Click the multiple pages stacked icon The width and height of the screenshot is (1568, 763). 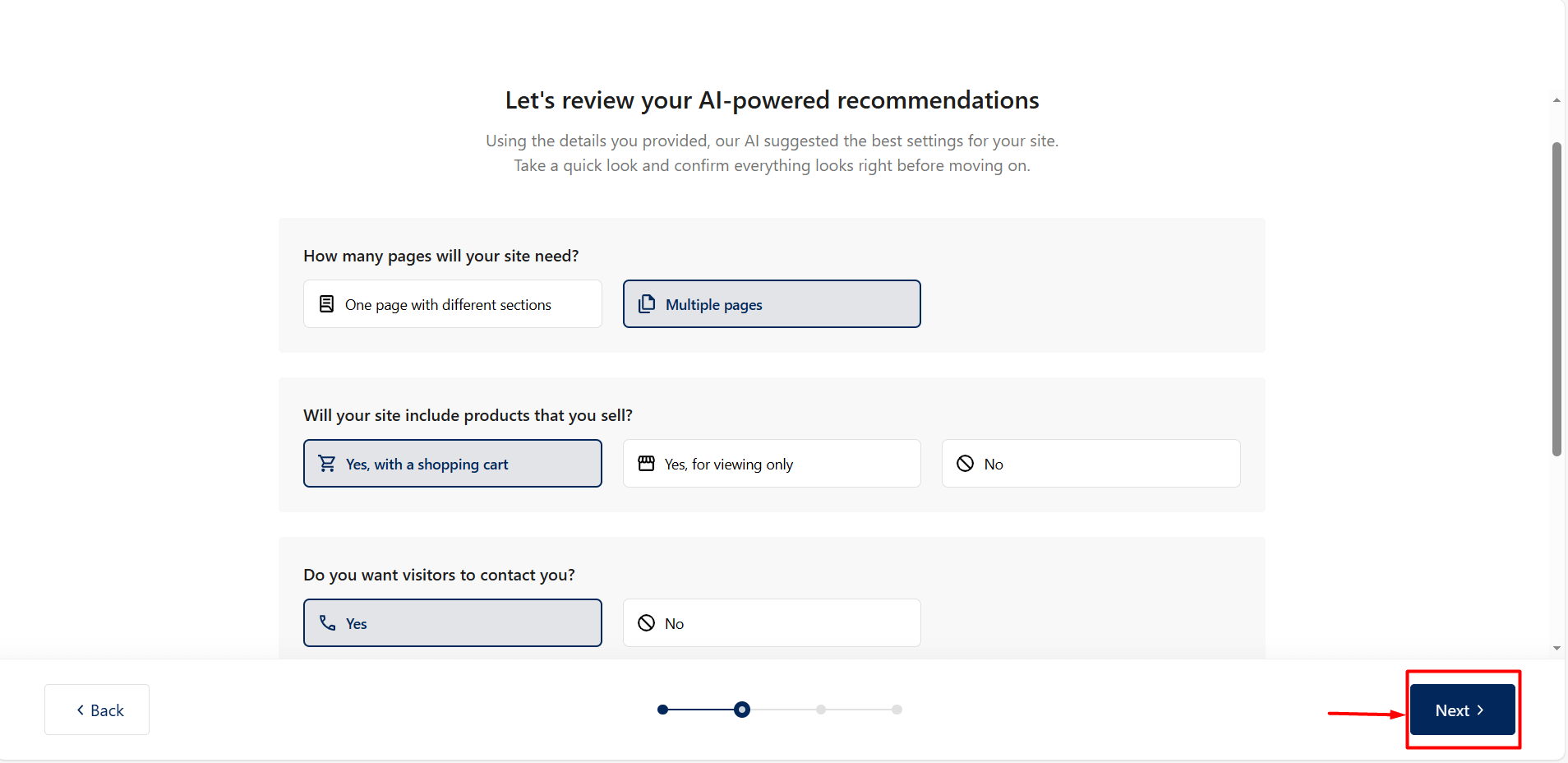pyautogui.click(x=647, y=304)
